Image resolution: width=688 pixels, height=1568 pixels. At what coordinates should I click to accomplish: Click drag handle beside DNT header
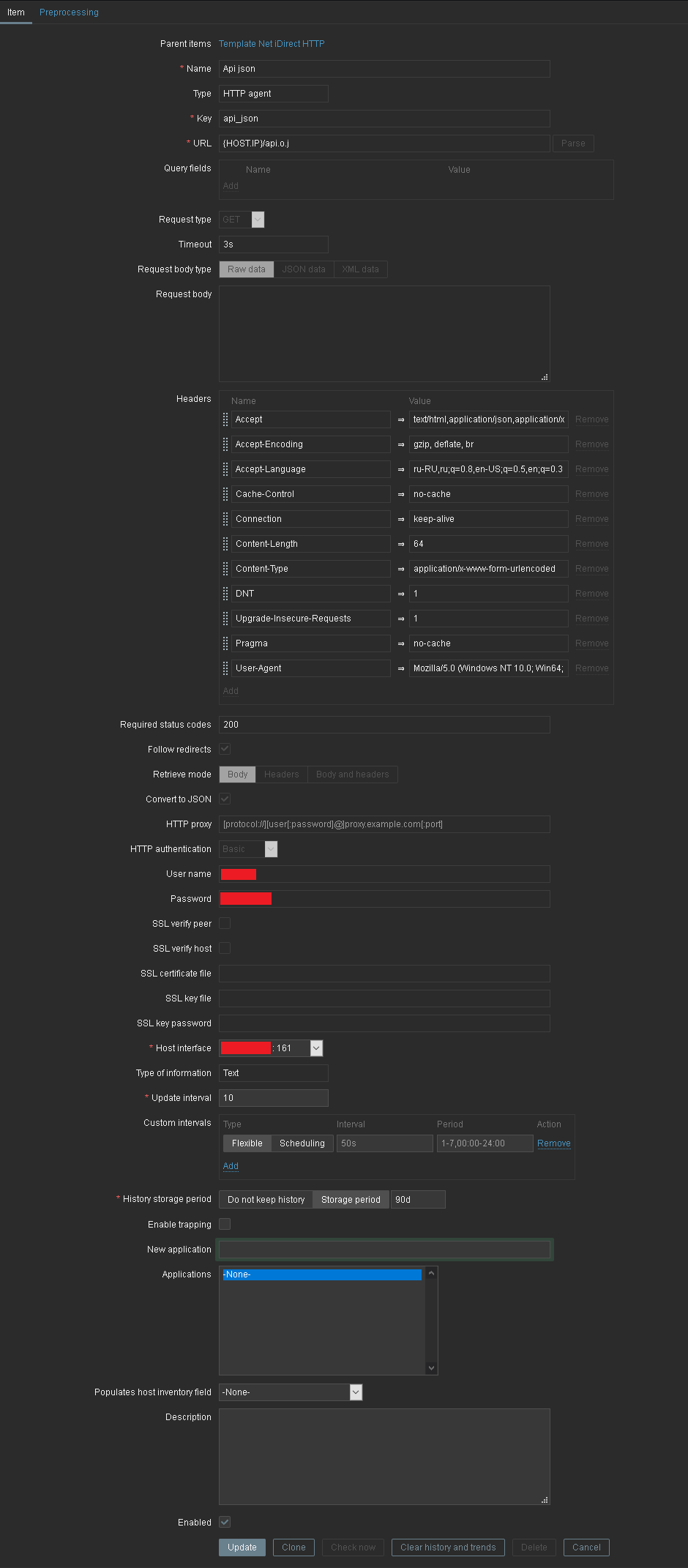225,594
